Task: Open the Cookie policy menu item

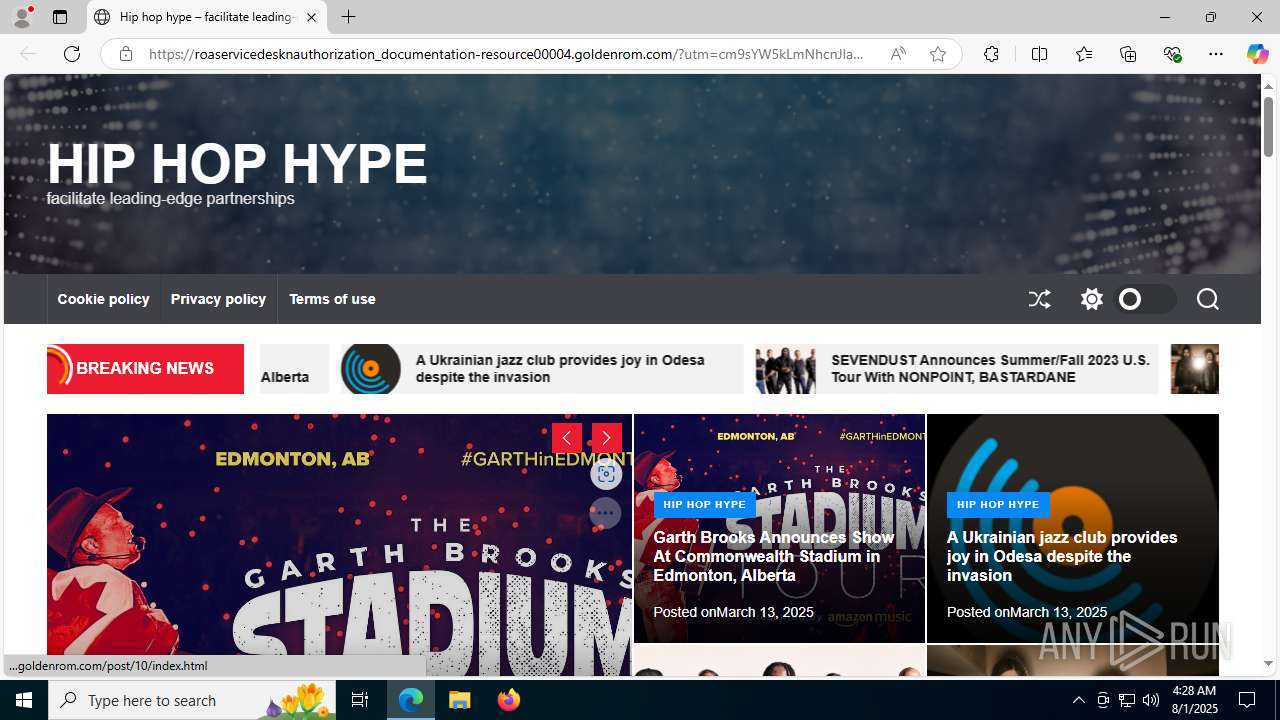Action: [x=103, y=299]
